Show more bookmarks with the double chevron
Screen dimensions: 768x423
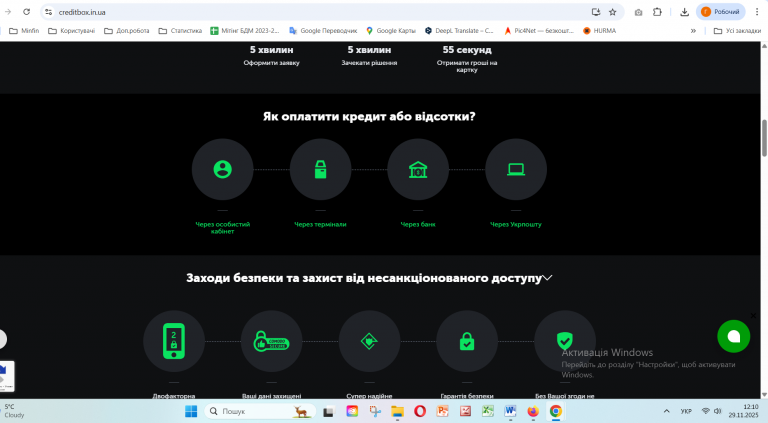[x=693, y=30]
